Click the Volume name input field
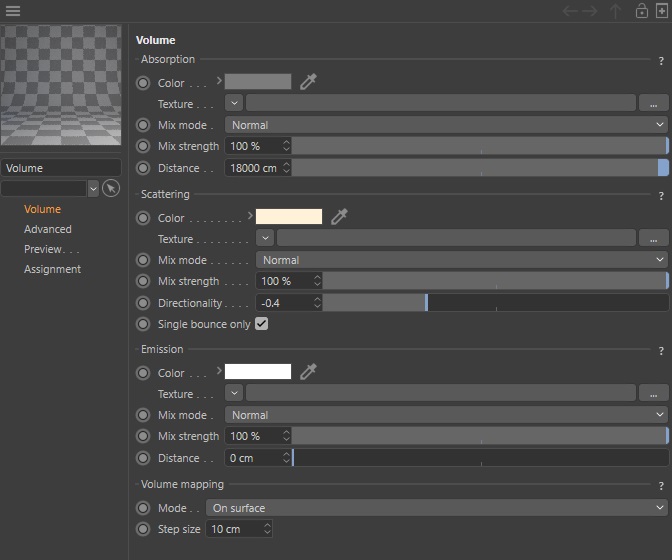 click(61, 168)
